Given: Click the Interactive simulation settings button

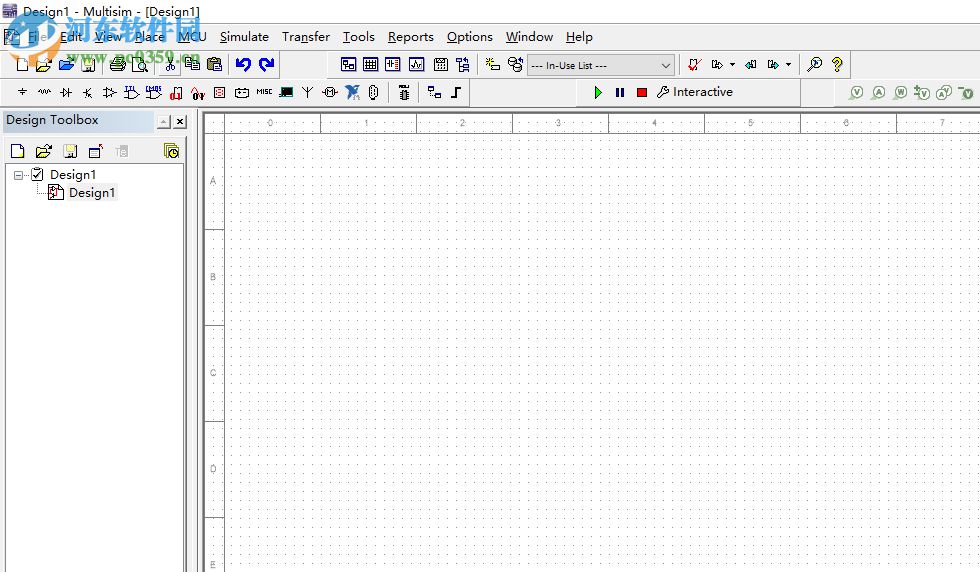Looking at the screenshot, I should point(695,92).
